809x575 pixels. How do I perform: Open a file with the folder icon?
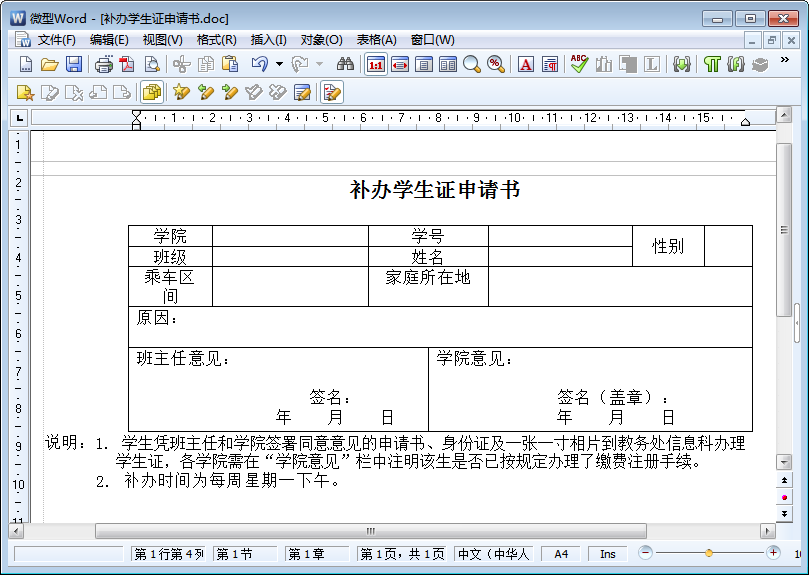[50, 65]
